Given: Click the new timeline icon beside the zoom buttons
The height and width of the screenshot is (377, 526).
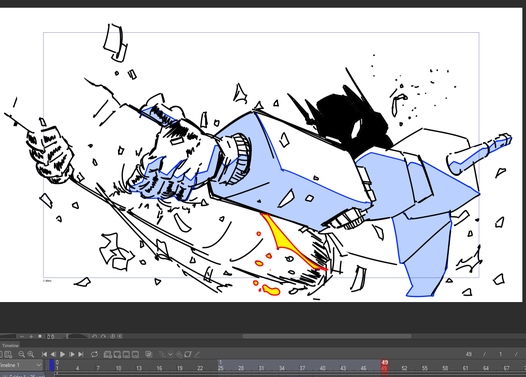Looking at the screenshot, I should click(8, 354).
